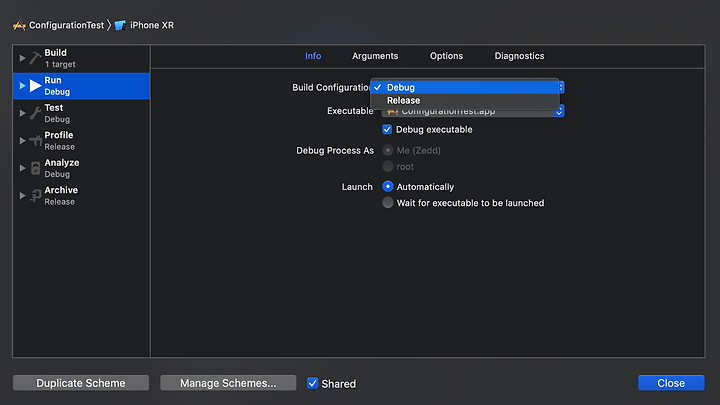Click the Build hammer icon

(35, 58)
